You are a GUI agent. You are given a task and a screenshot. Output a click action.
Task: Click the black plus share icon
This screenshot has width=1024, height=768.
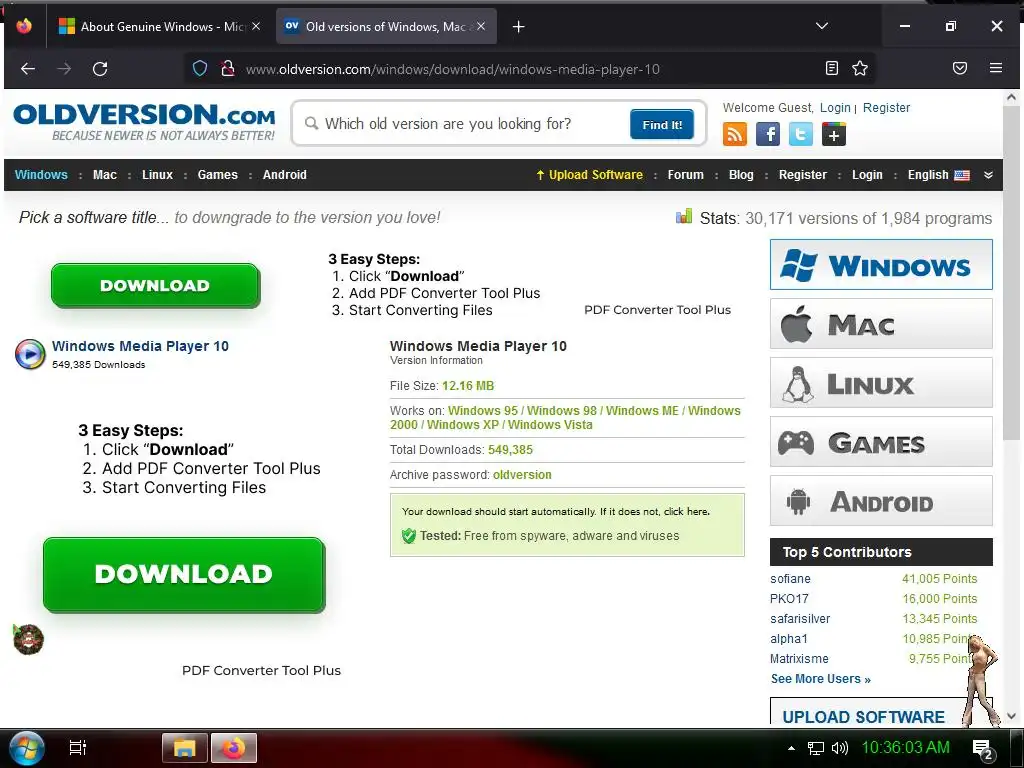coord(833,135)
